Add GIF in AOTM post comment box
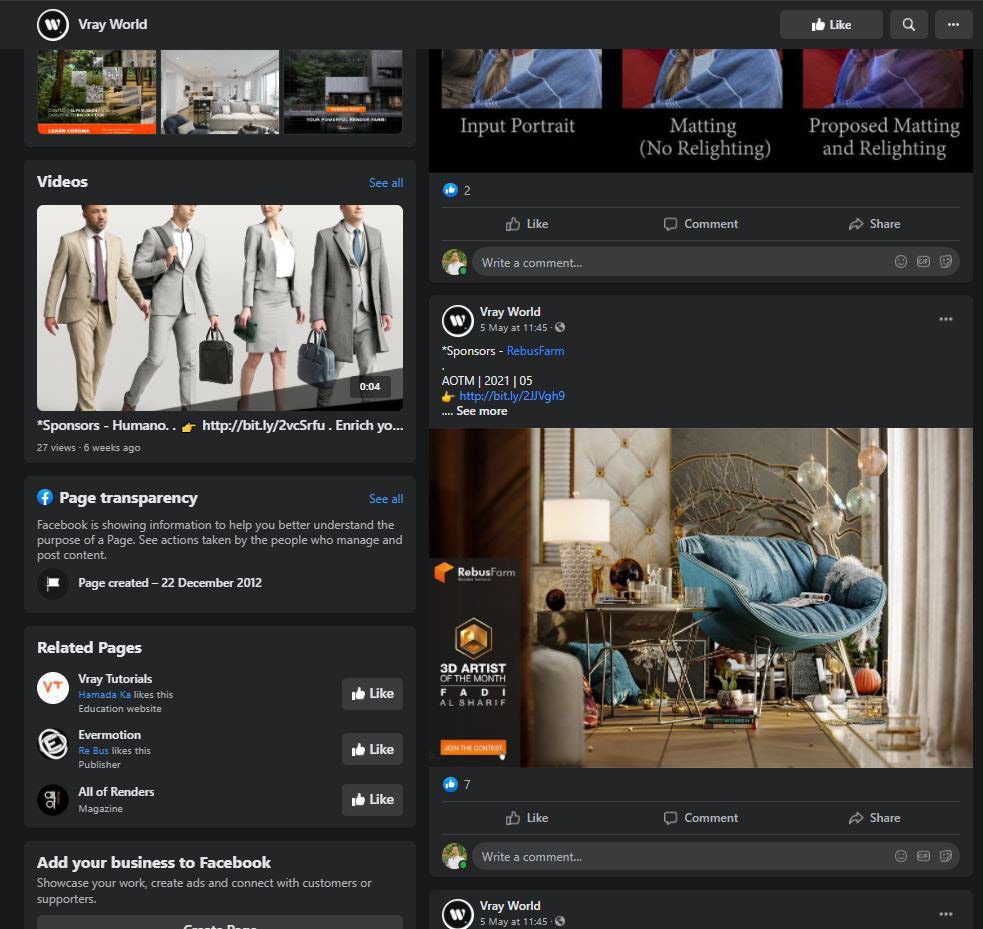This screenshot has height=929, width=983. pyautogui.click(x=923, y=856)
